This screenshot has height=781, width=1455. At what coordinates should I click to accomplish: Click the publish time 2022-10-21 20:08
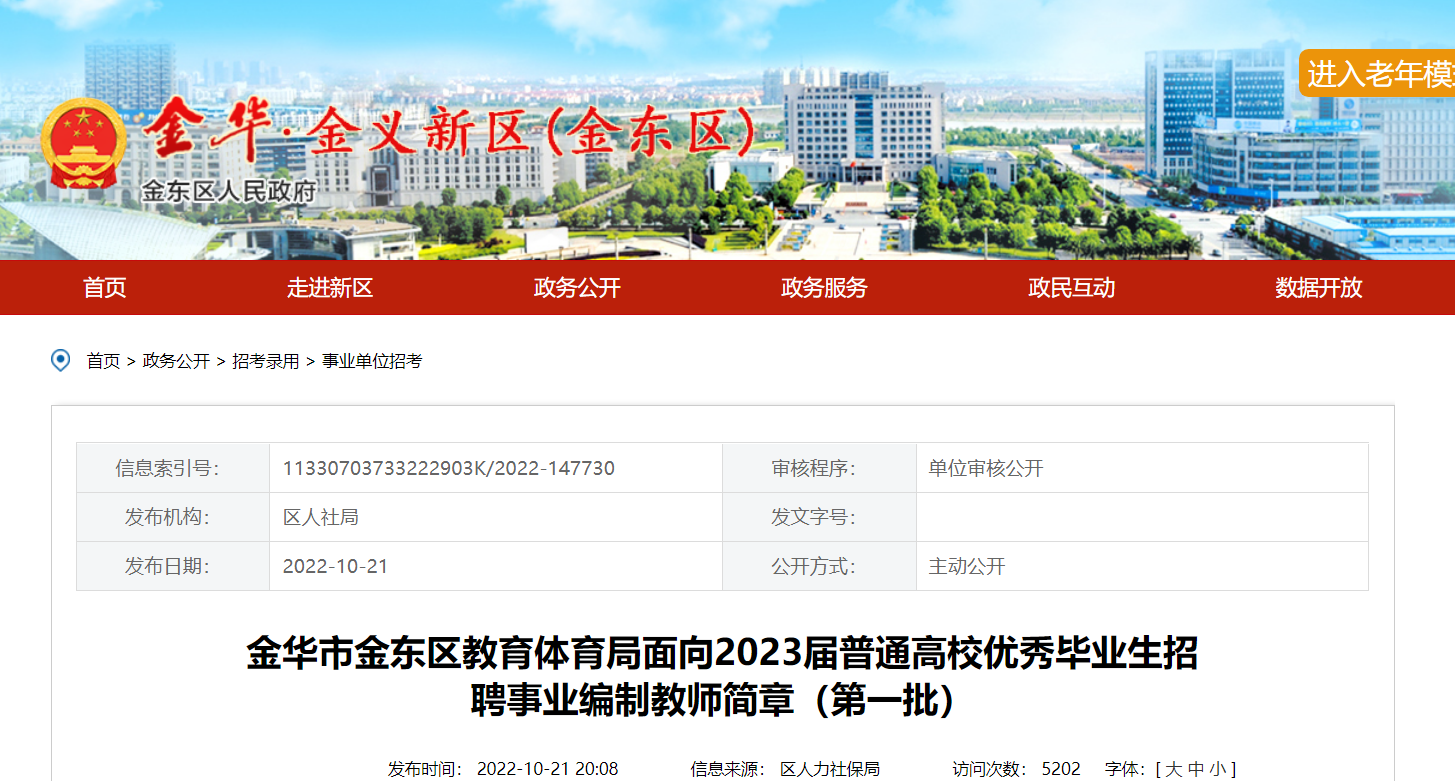pyautogui.click(x=547, y=769)
